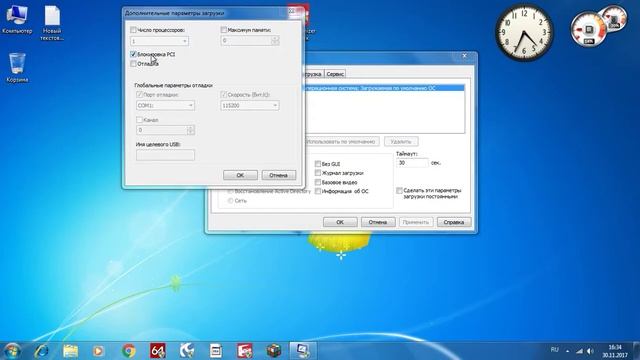
Task: Click the Таймаут seconds input field
Action: 412,162
